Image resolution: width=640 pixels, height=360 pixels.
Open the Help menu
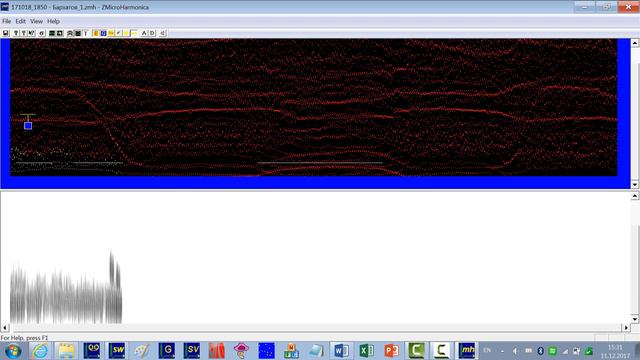click(53, 21)
